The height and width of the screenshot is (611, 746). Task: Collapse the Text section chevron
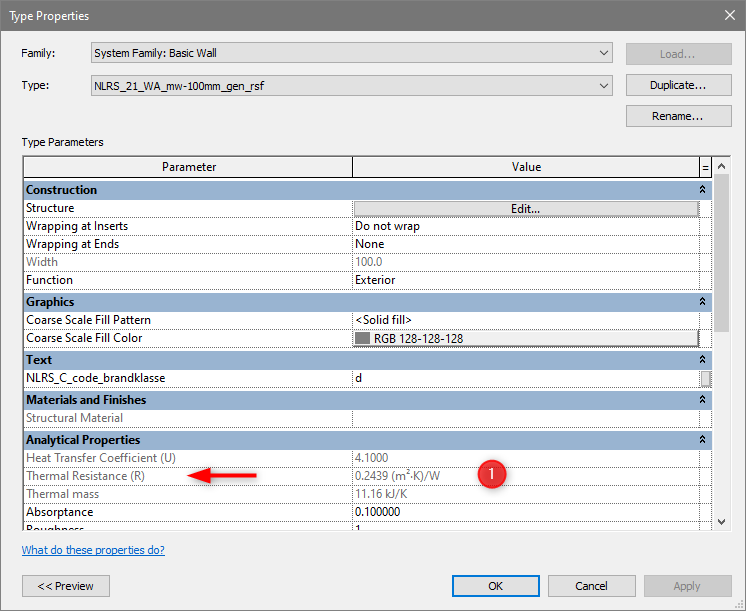coord(702,360)
